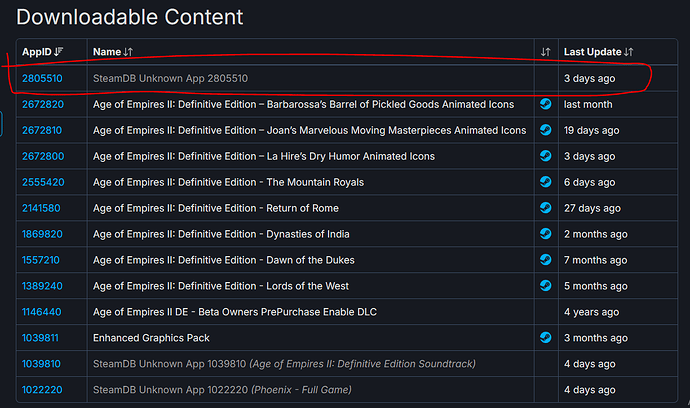Open AppID link 1039810
Screen dimensions: 690x408
pos(41,364)
